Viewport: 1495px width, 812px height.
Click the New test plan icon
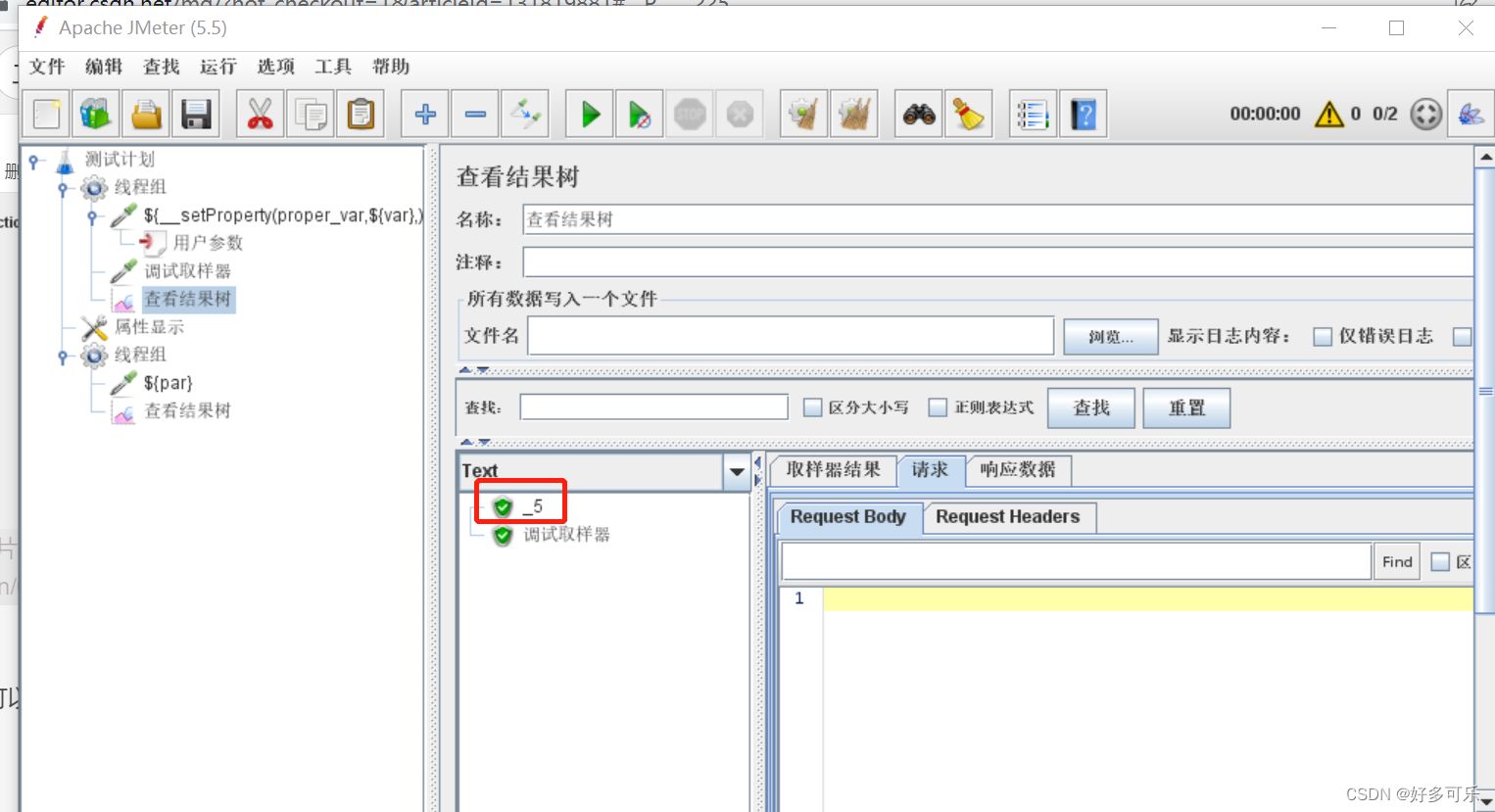(x=46, y=115)
